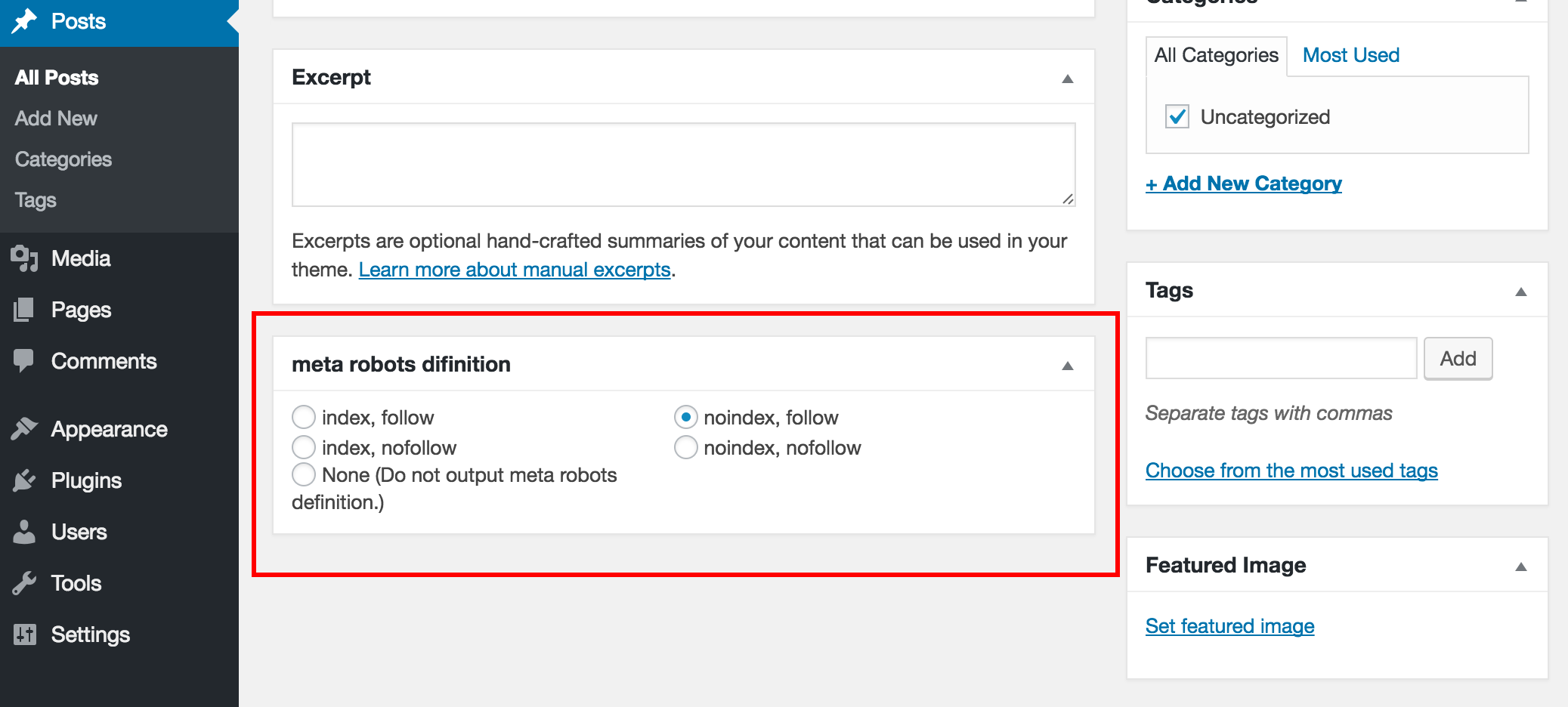Click the Set featured image link

tap(1229, 626)
